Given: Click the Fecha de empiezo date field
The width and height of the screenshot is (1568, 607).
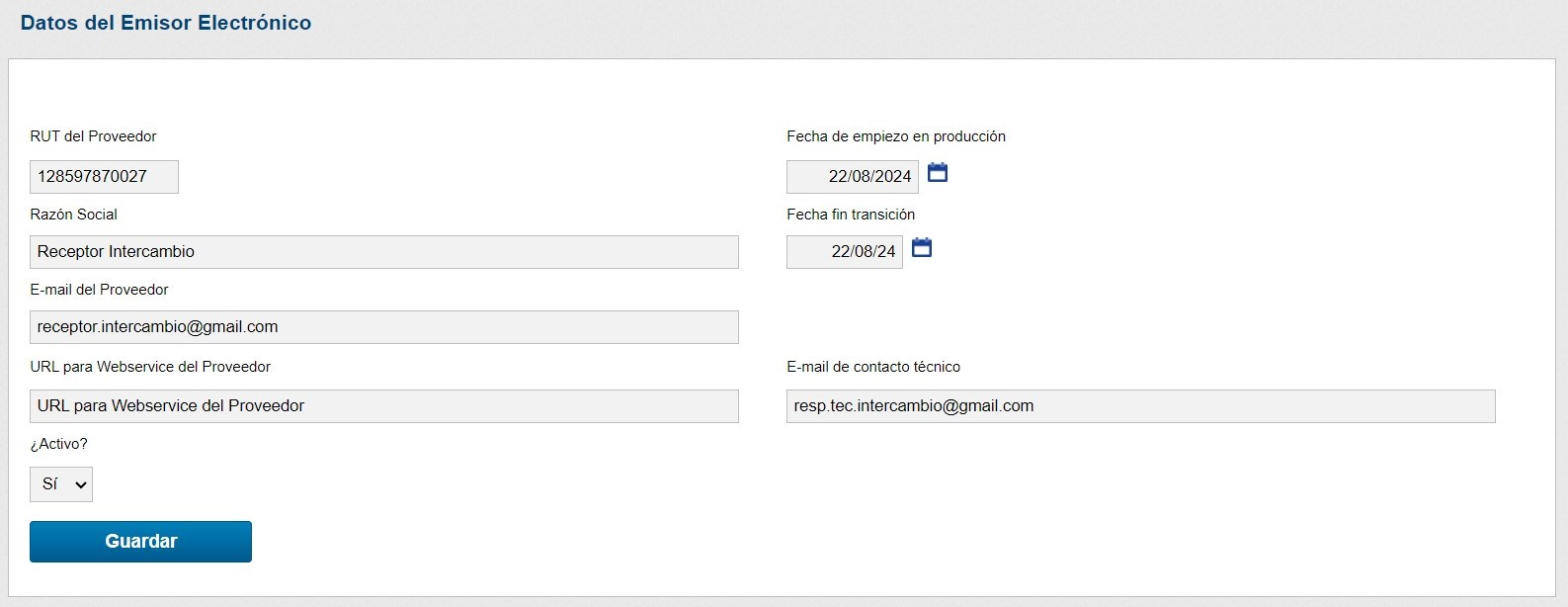Looking at the screenshot, I should tap(852, 177).
